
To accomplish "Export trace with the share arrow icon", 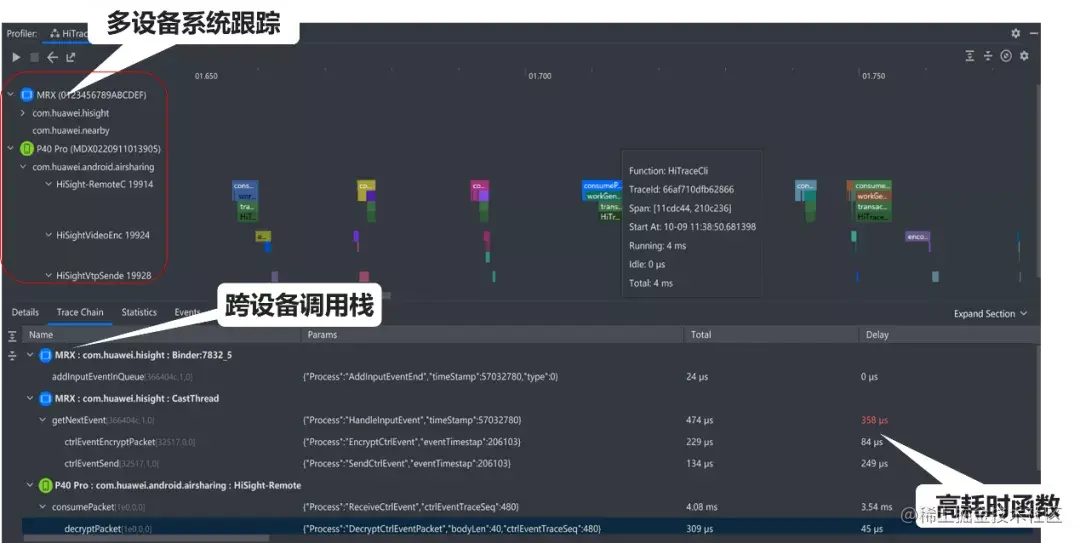I will click(70, 57).
